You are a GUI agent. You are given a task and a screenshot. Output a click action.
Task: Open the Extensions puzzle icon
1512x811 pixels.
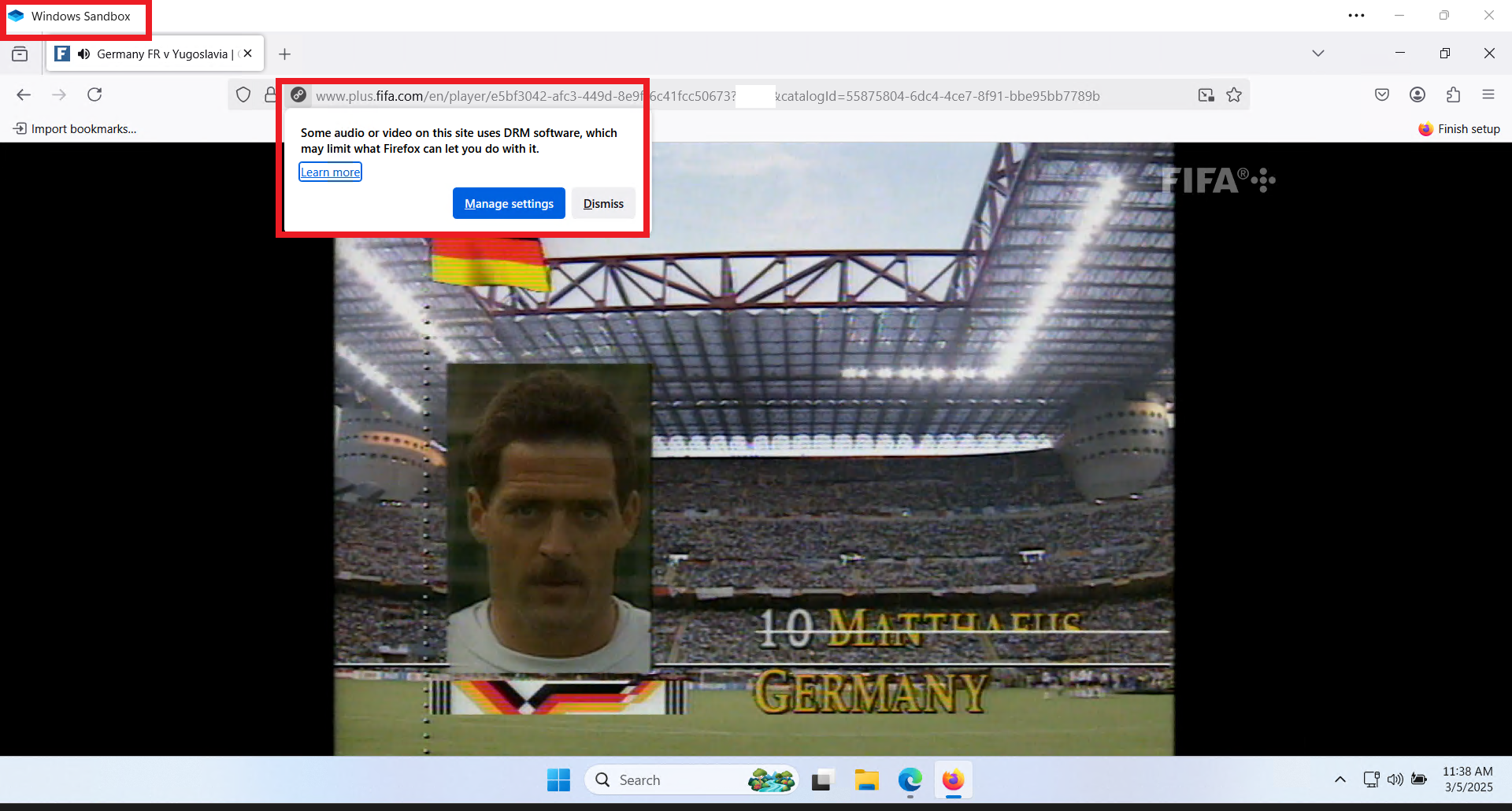1453,94
